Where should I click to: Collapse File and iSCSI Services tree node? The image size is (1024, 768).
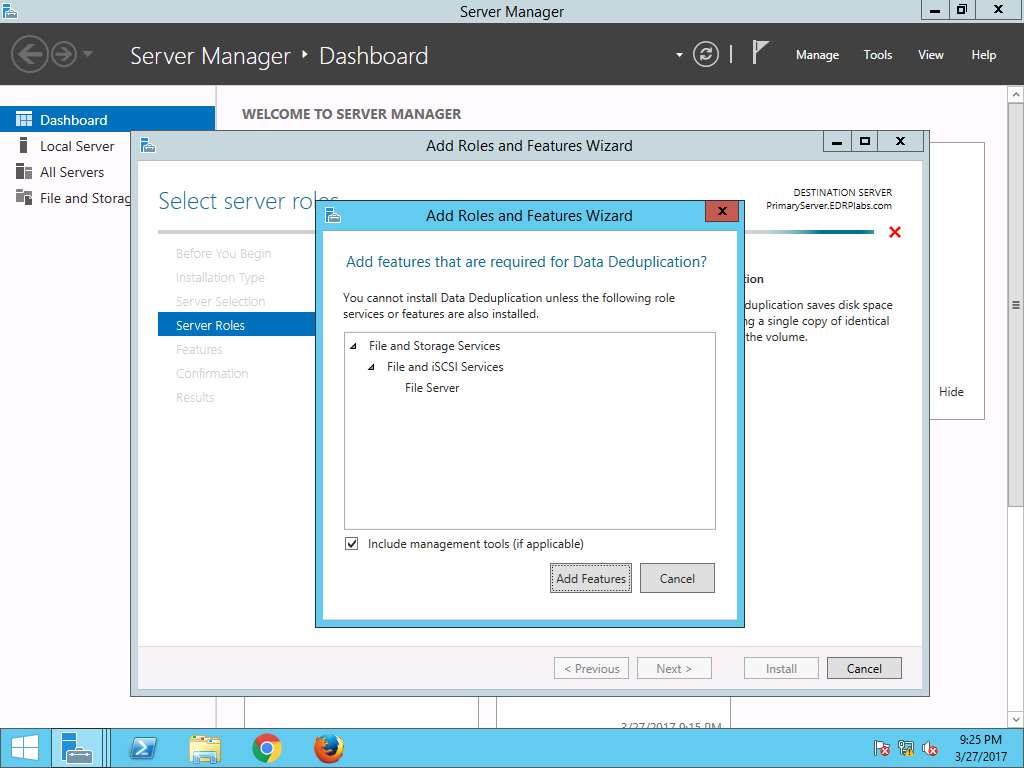tap(371, 367)
